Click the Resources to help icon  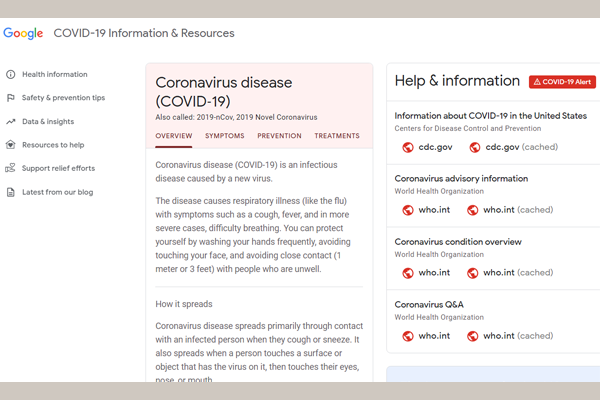pos(11,145)
